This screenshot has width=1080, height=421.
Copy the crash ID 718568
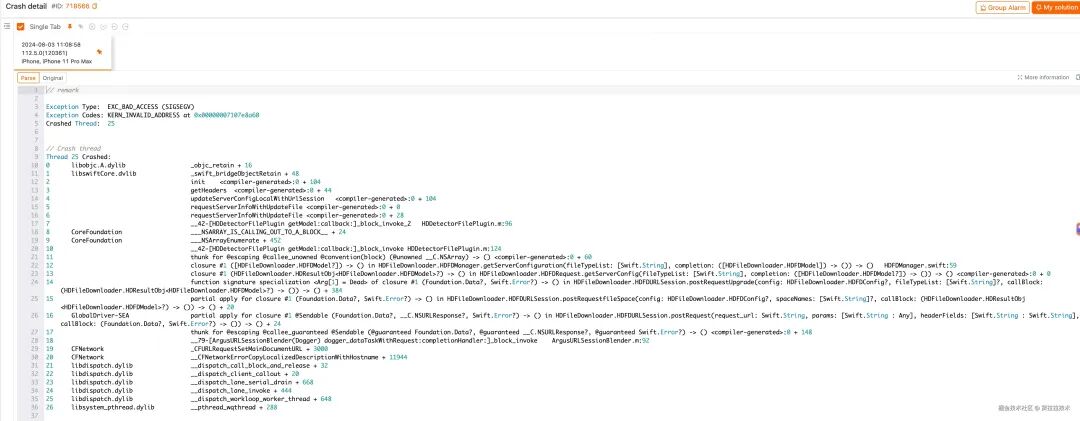94,6
